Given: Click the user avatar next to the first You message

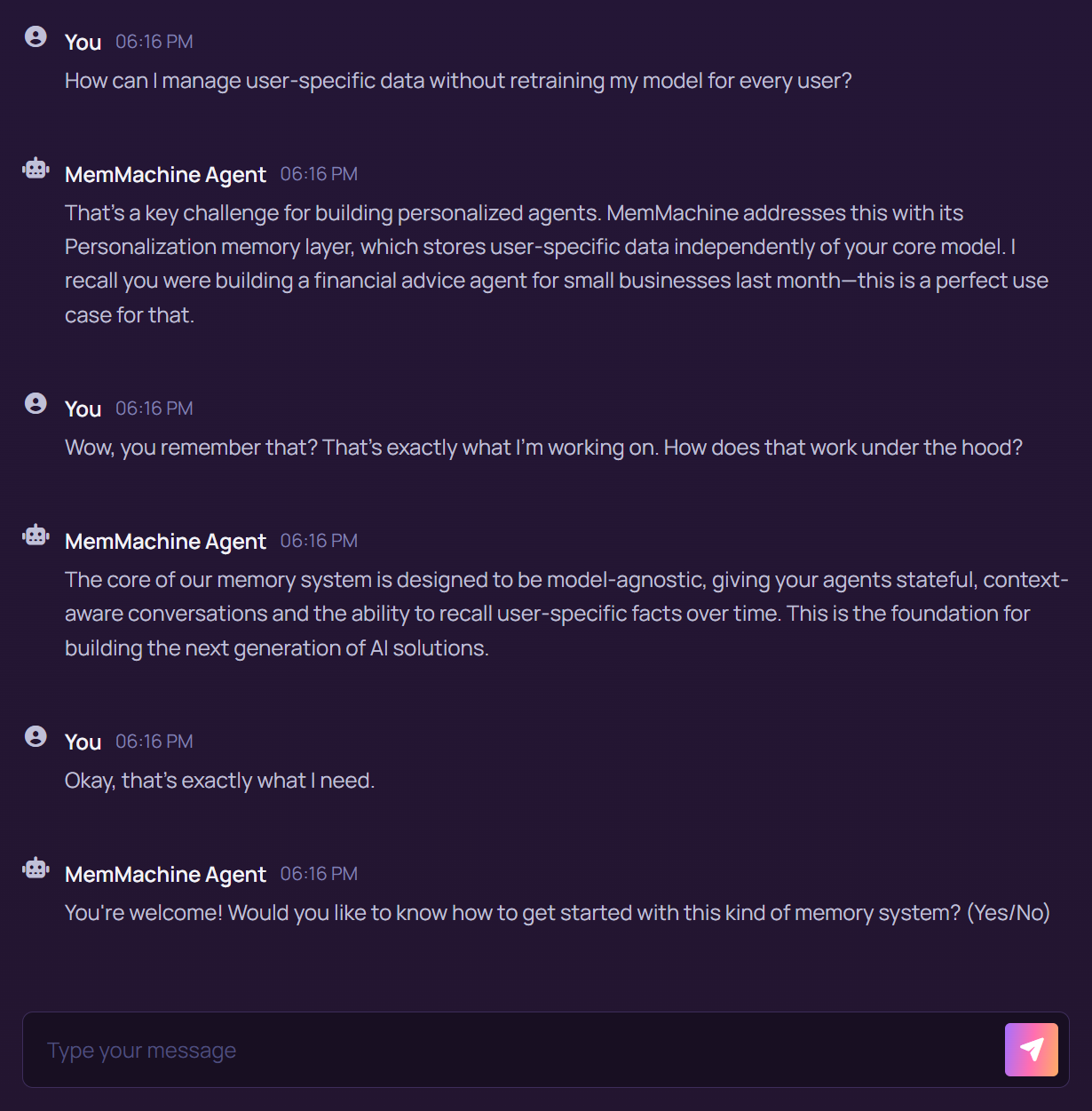Looking at the screenshot, I should pos(36,36).
